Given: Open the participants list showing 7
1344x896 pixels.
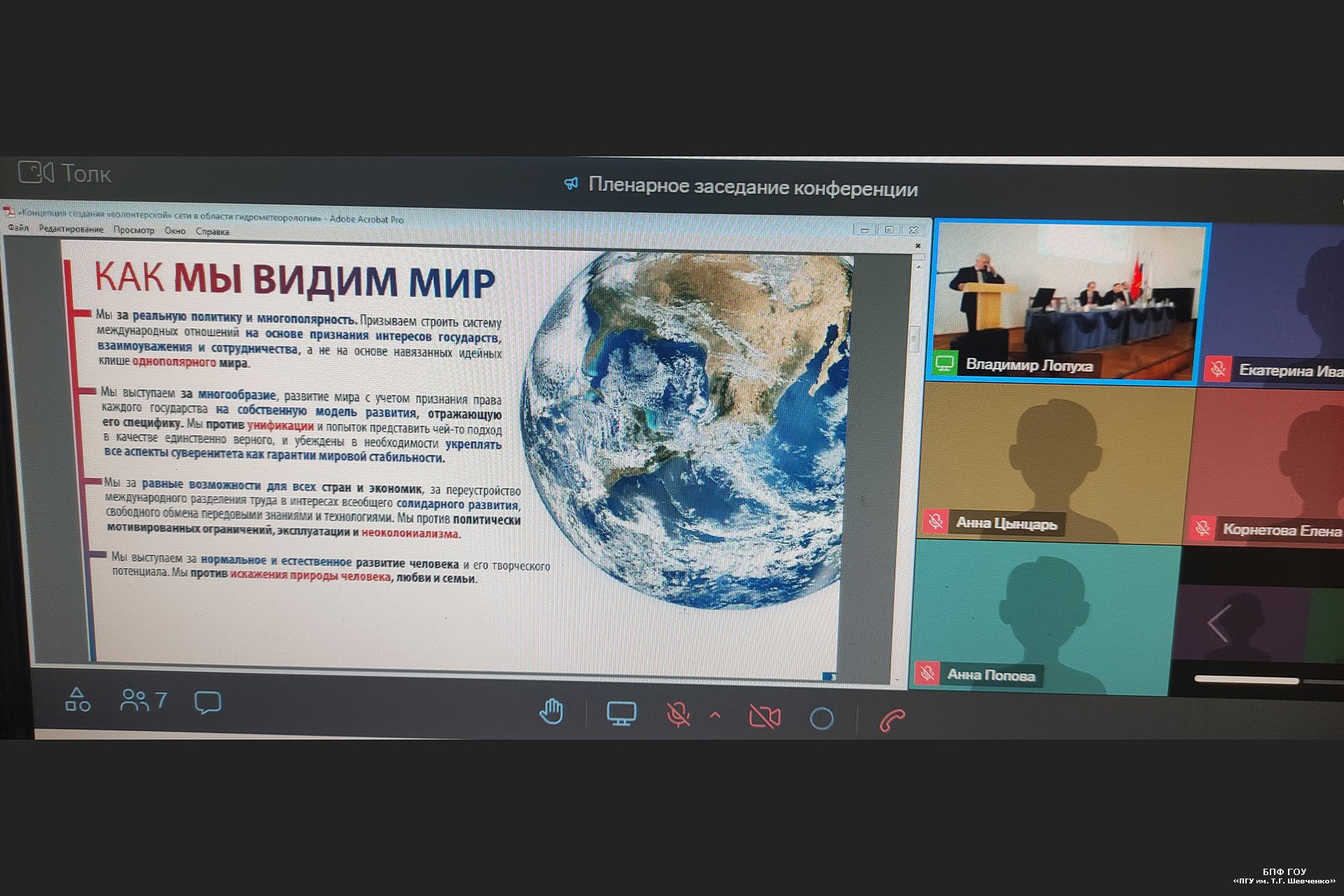Looking at the screenshot, I should (143, 700).
